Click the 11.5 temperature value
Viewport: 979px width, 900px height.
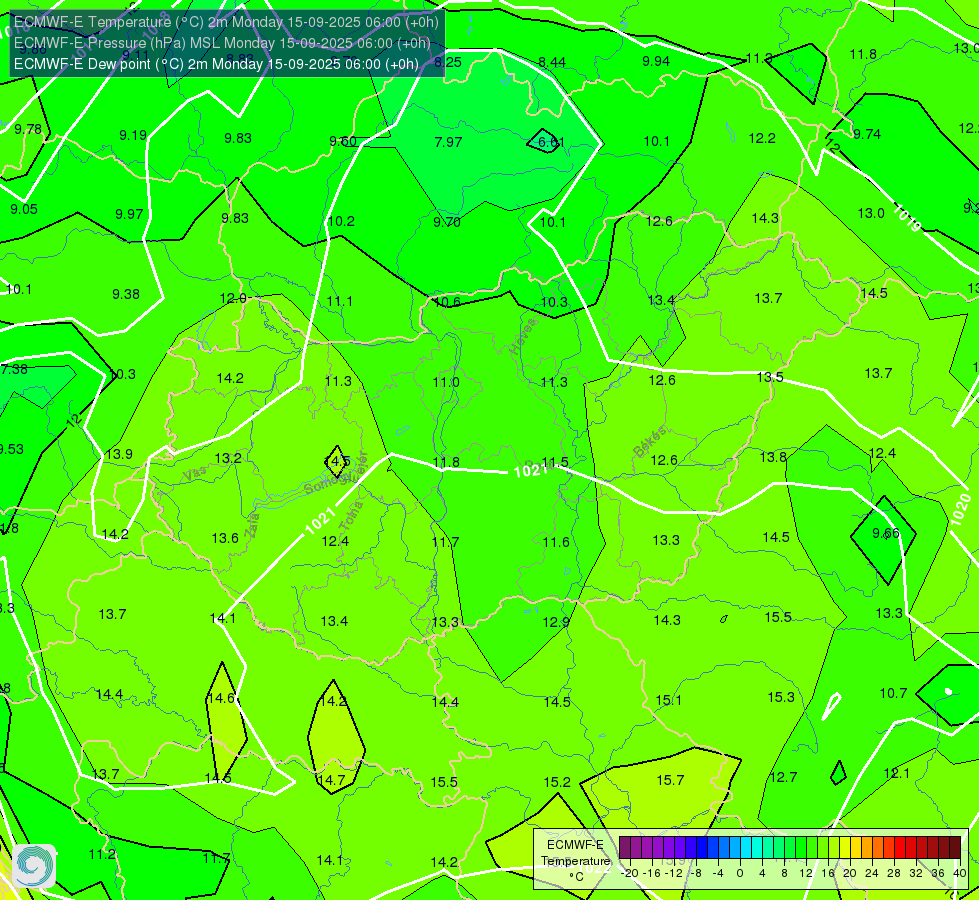555,462
